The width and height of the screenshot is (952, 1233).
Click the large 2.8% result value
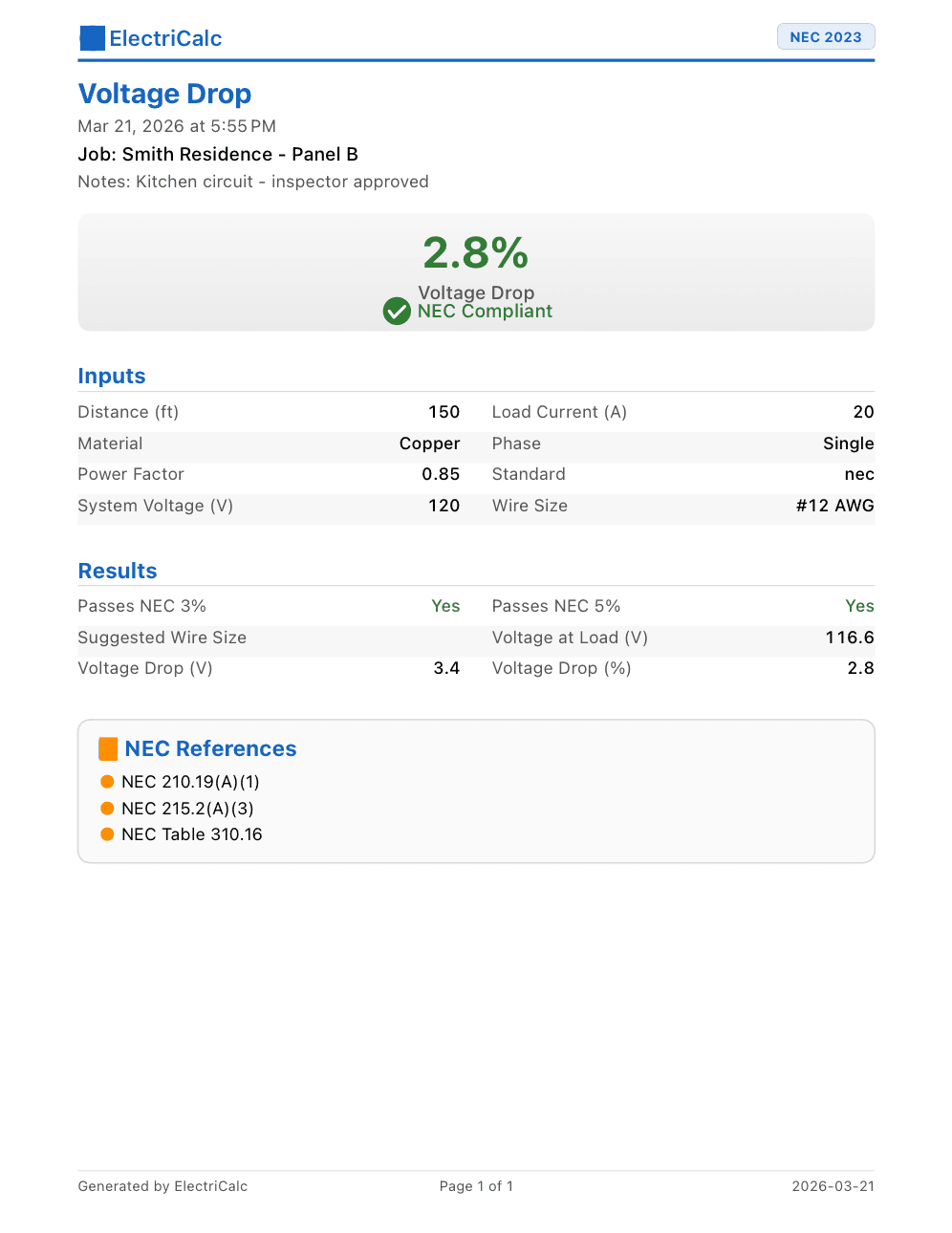476,253
